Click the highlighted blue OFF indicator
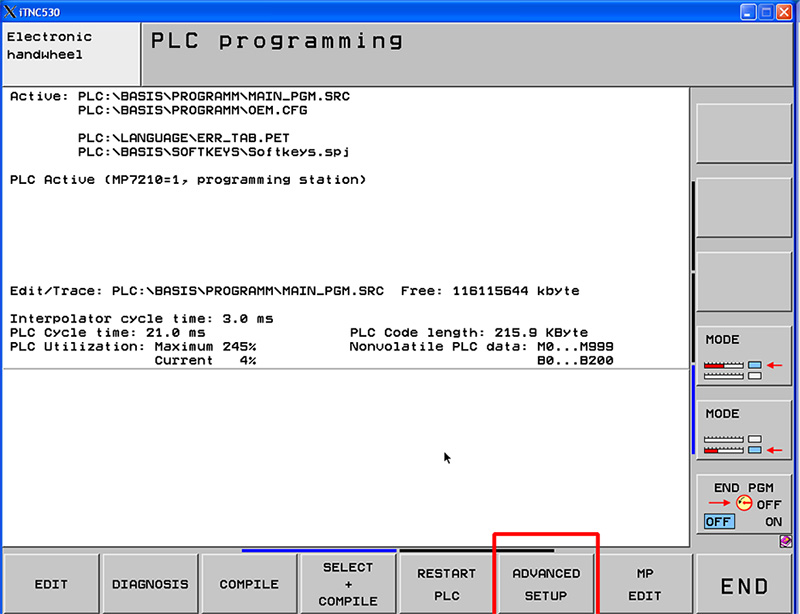 (718, 521)
